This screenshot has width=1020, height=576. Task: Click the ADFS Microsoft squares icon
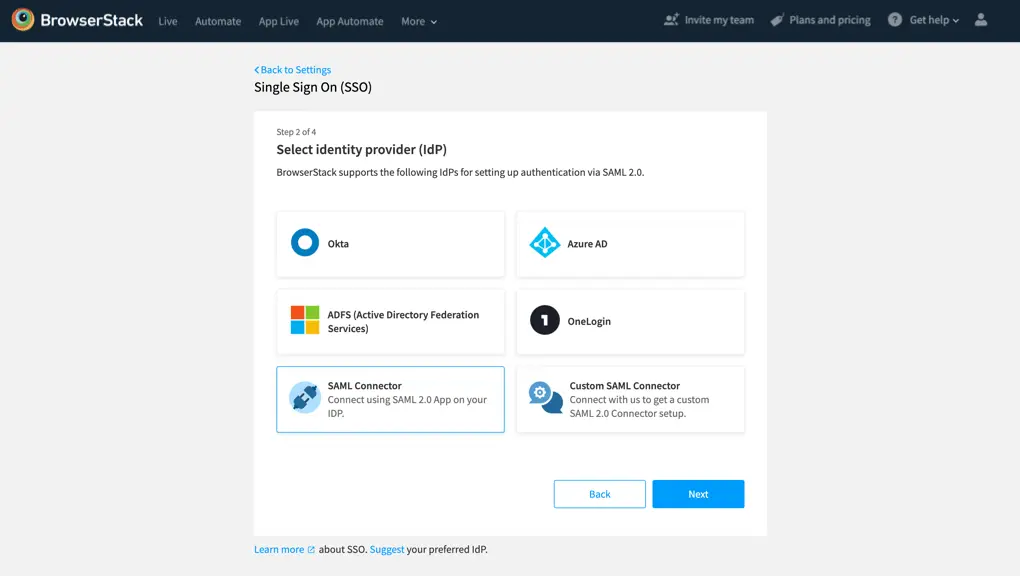click(304, 320)
